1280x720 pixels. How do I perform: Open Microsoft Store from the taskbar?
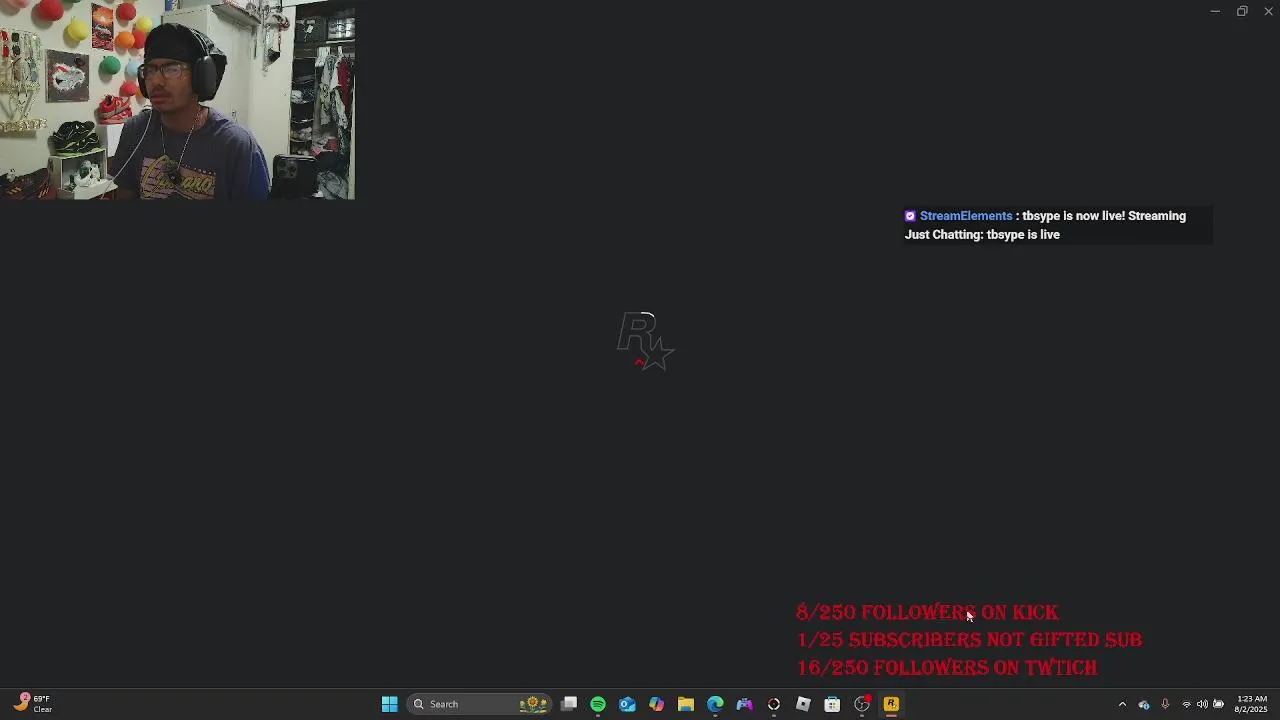(832, 704)
